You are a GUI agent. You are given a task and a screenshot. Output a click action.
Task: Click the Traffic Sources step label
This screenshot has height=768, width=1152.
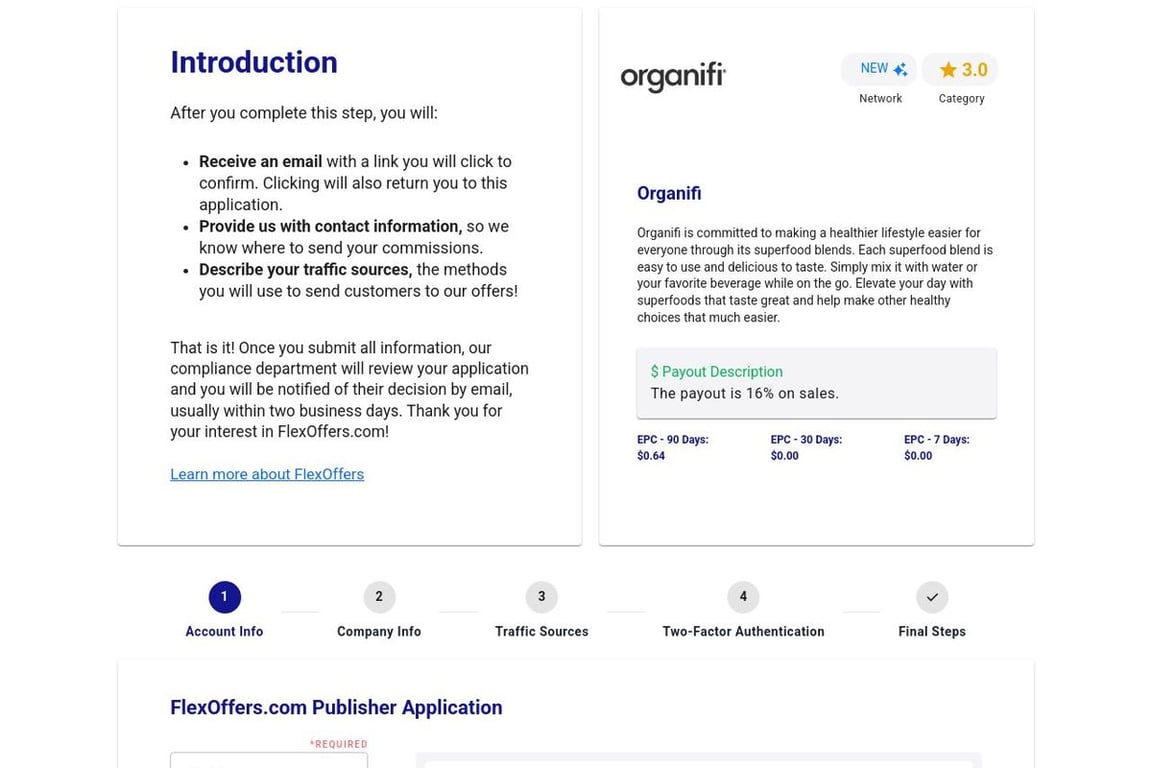point(541,631)
